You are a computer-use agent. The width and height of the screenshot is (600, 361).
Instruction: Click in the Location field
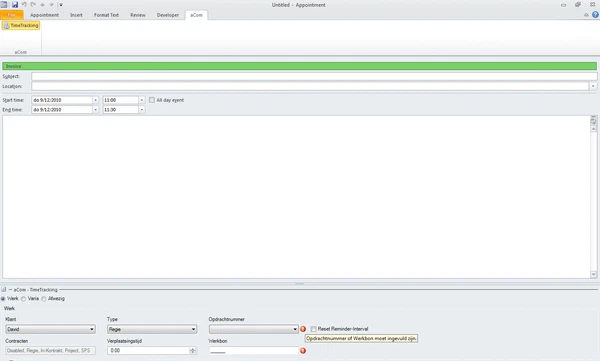[x=310, y=86]
